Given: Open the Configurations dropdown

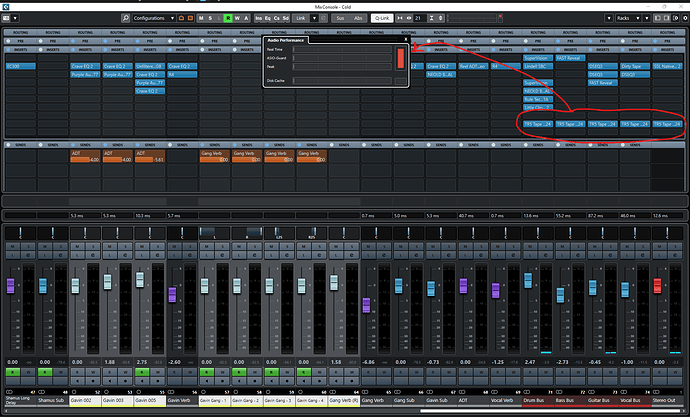Looking at the screenshot, I should tap(154, 18).
